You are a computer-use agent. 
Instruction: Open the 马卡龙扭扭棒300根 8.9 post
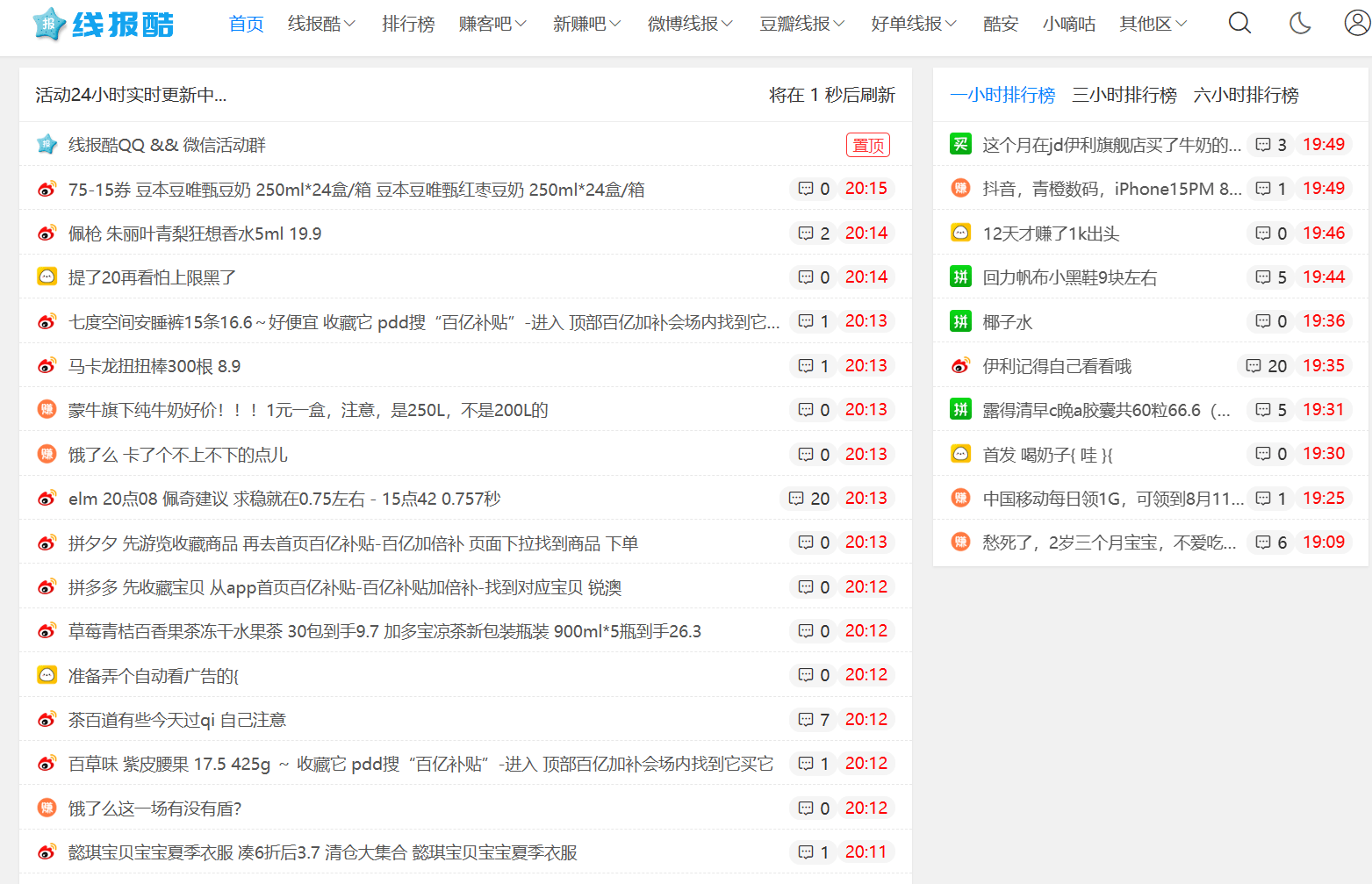point(154,366)
